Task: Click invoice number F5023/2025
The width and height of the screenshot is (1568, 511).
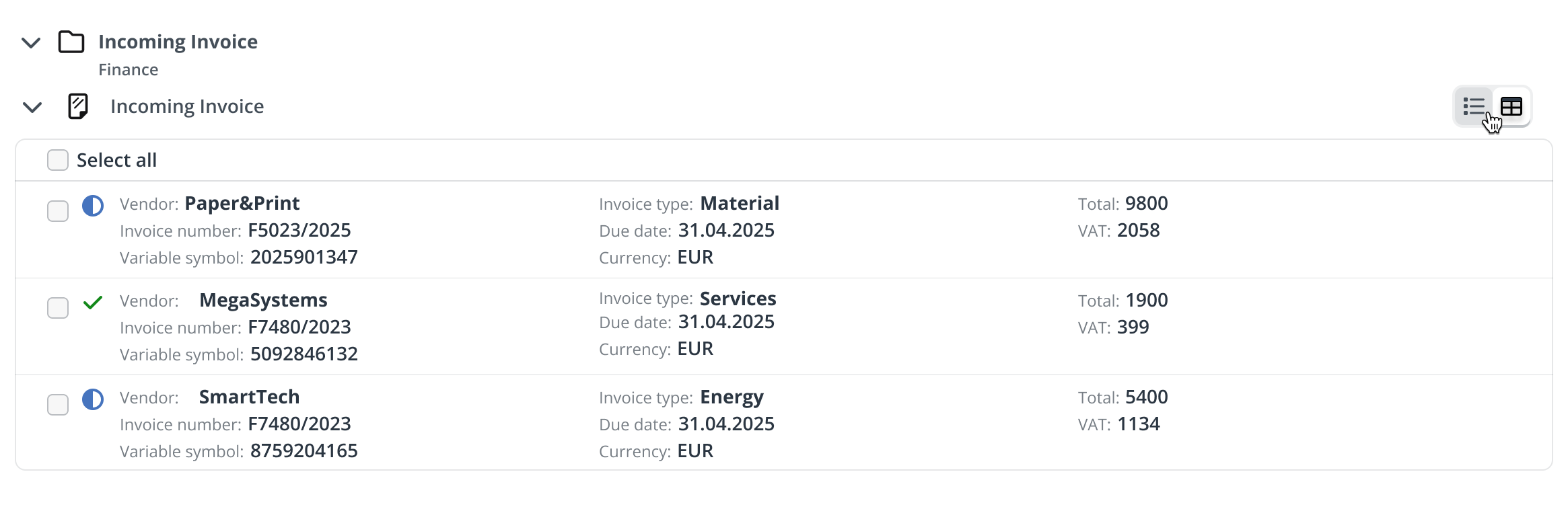Action: pos(299,230)
